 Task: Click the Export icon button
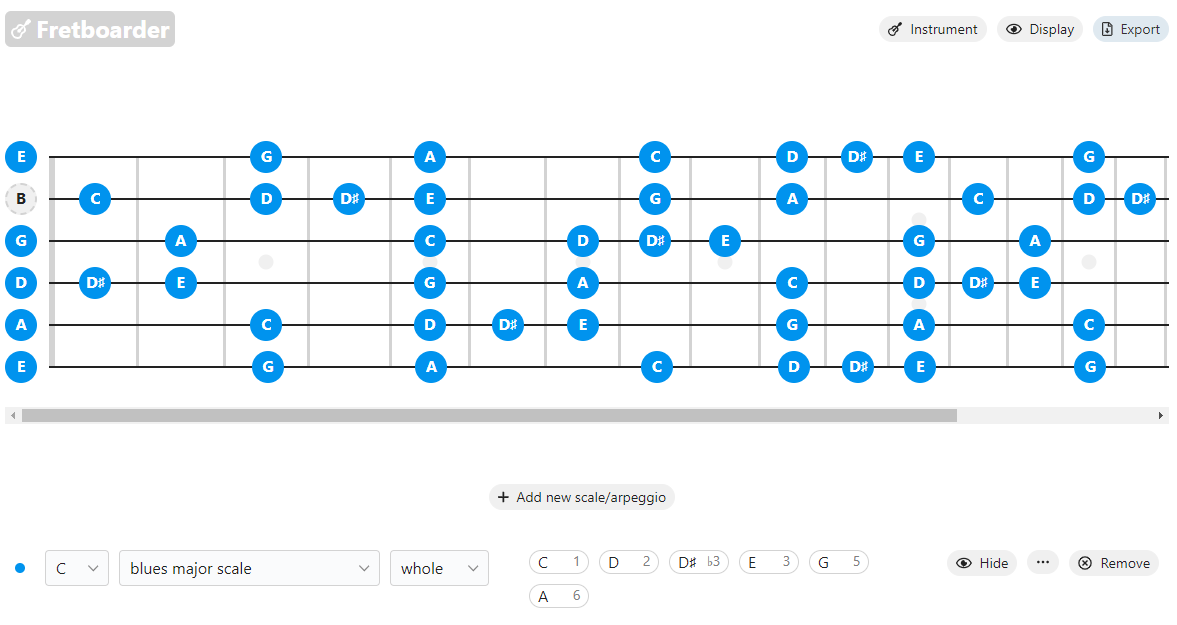click(1107, 29)
